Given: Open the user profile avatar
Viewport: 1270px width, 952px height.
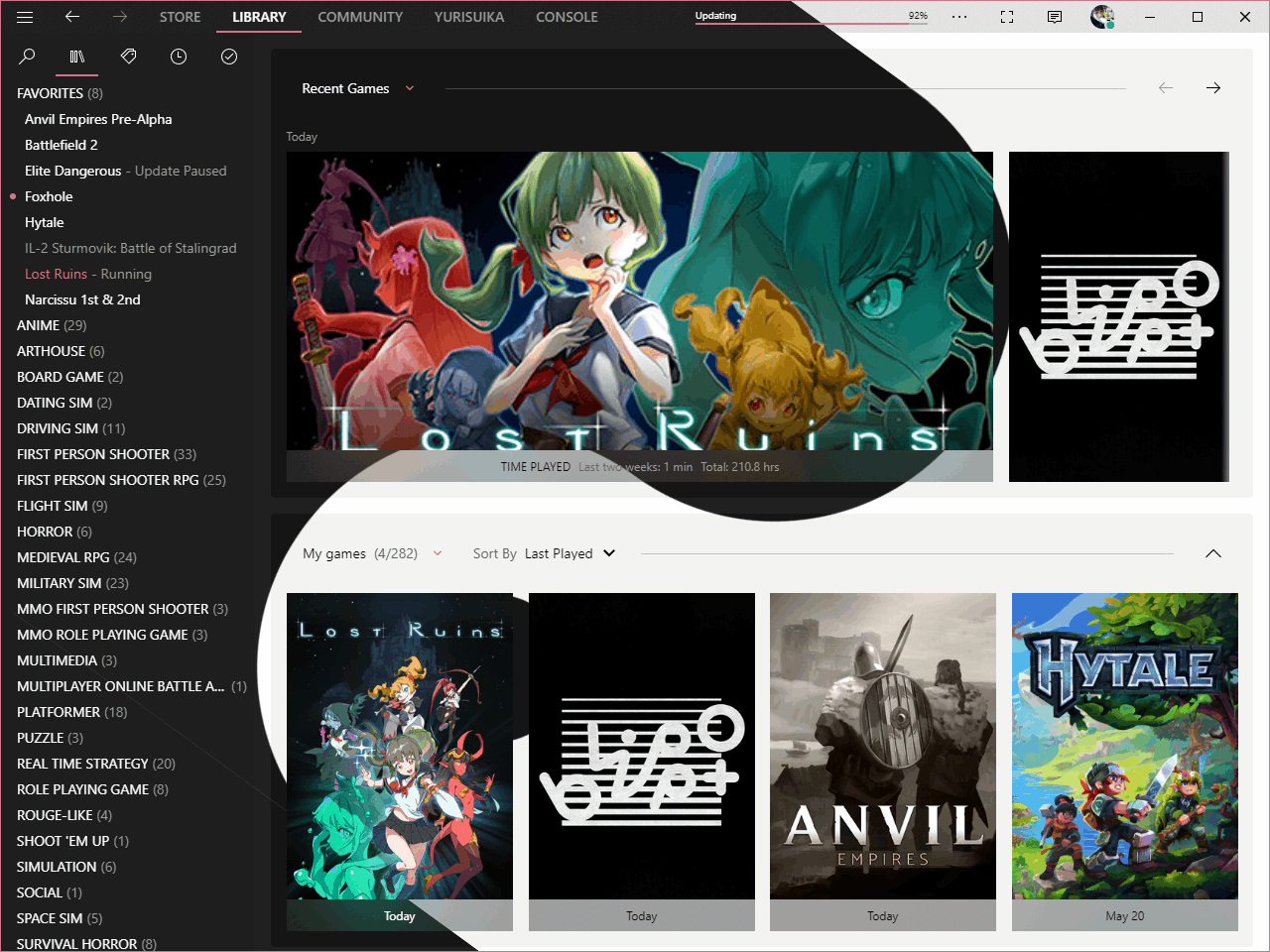Looking at the screenshot, I should 1102,17.
